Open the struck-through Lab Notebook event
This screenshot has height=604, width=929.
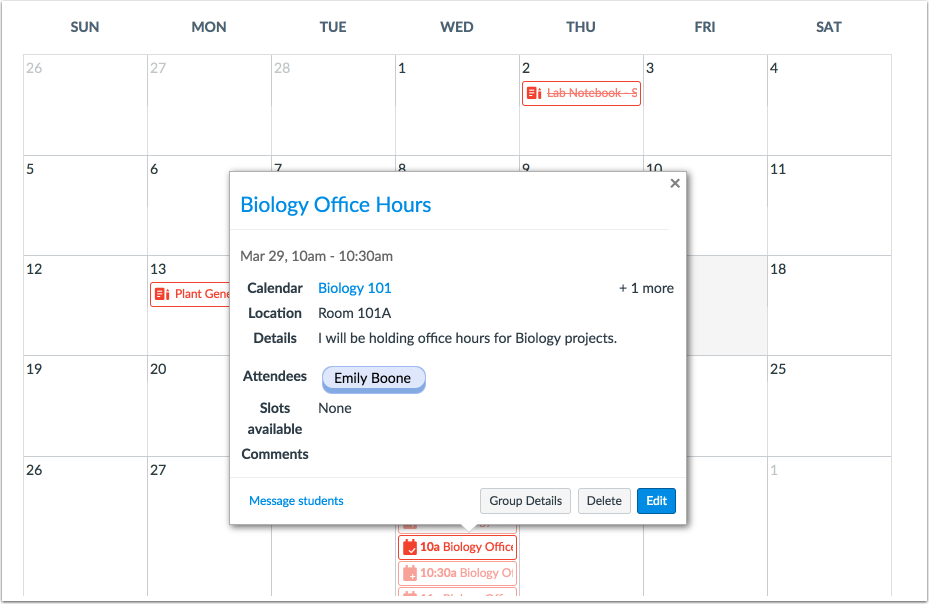pyautogui.click(x=592, y=93)
